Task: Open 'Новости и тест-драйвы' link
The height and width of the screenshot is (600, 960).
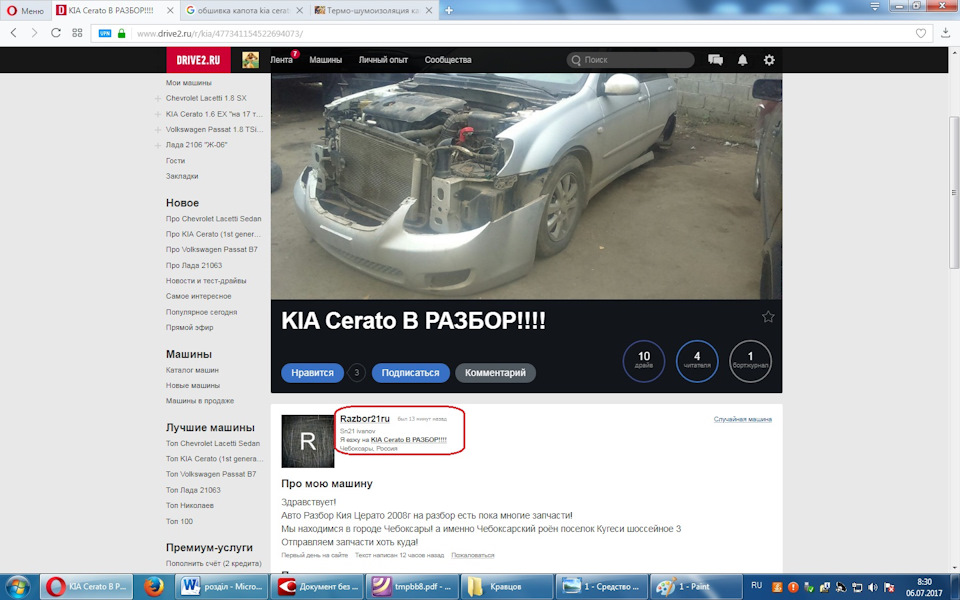Action: (x=206, y=281)
